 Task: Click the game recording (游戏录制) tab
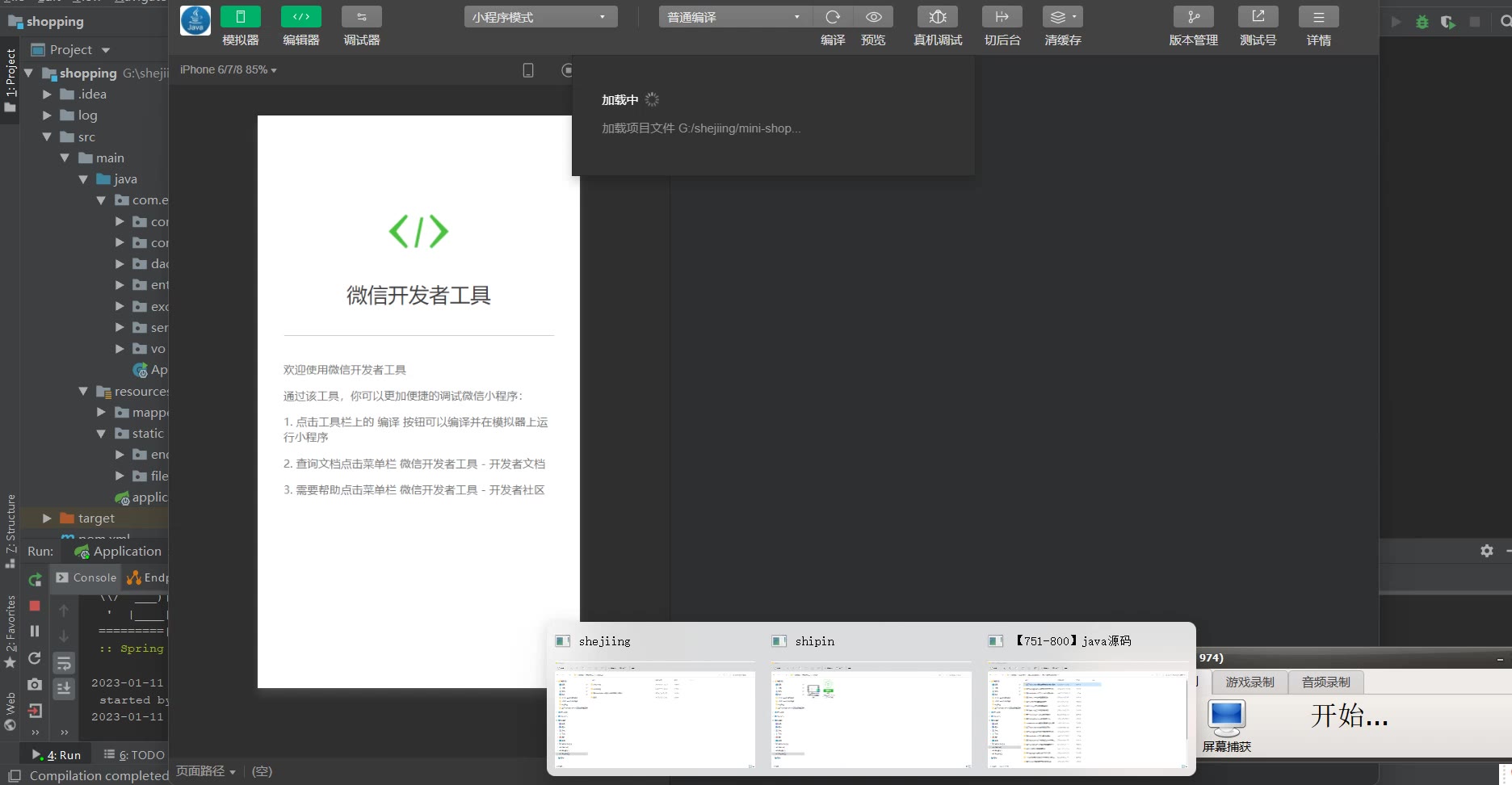click(1249, 682)
